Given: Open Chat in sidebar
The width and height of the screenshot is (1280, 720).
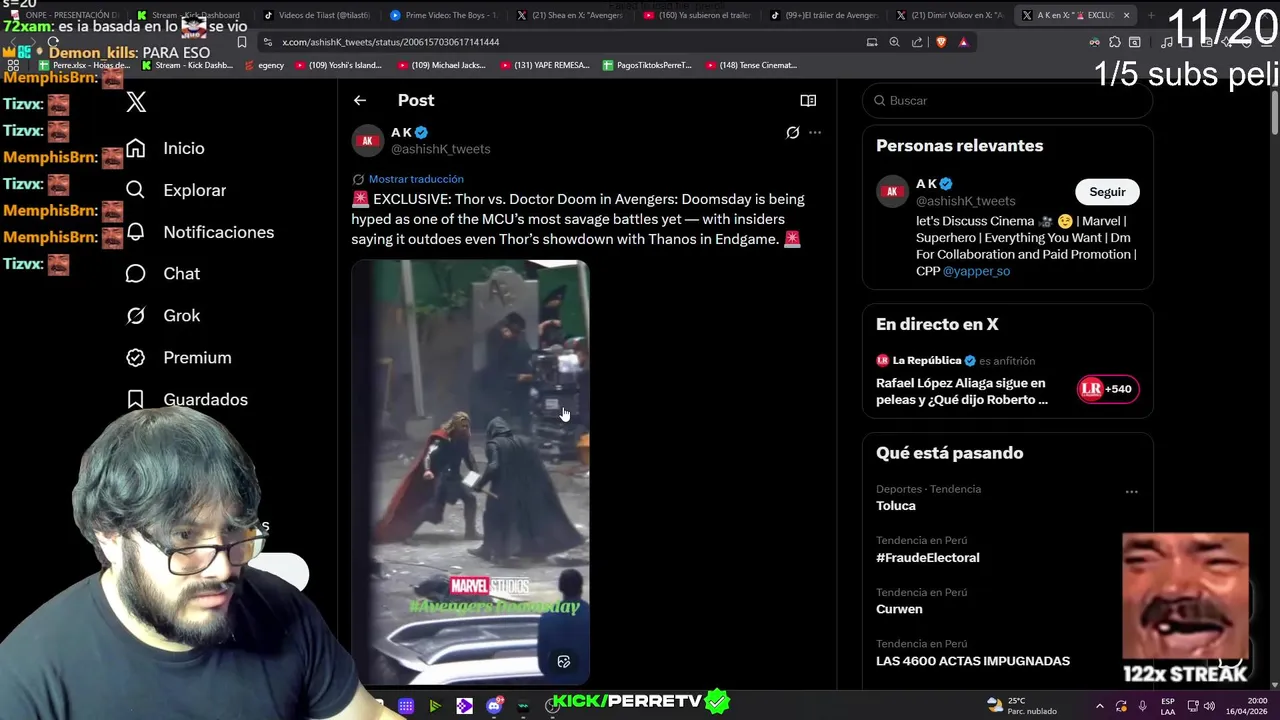Looking at the screenshot, I should [163, 273].
